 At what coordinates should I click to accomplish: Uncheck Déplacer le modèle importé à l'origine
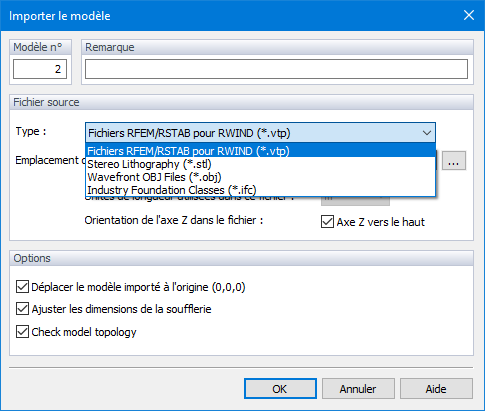(x=22, y=287)
